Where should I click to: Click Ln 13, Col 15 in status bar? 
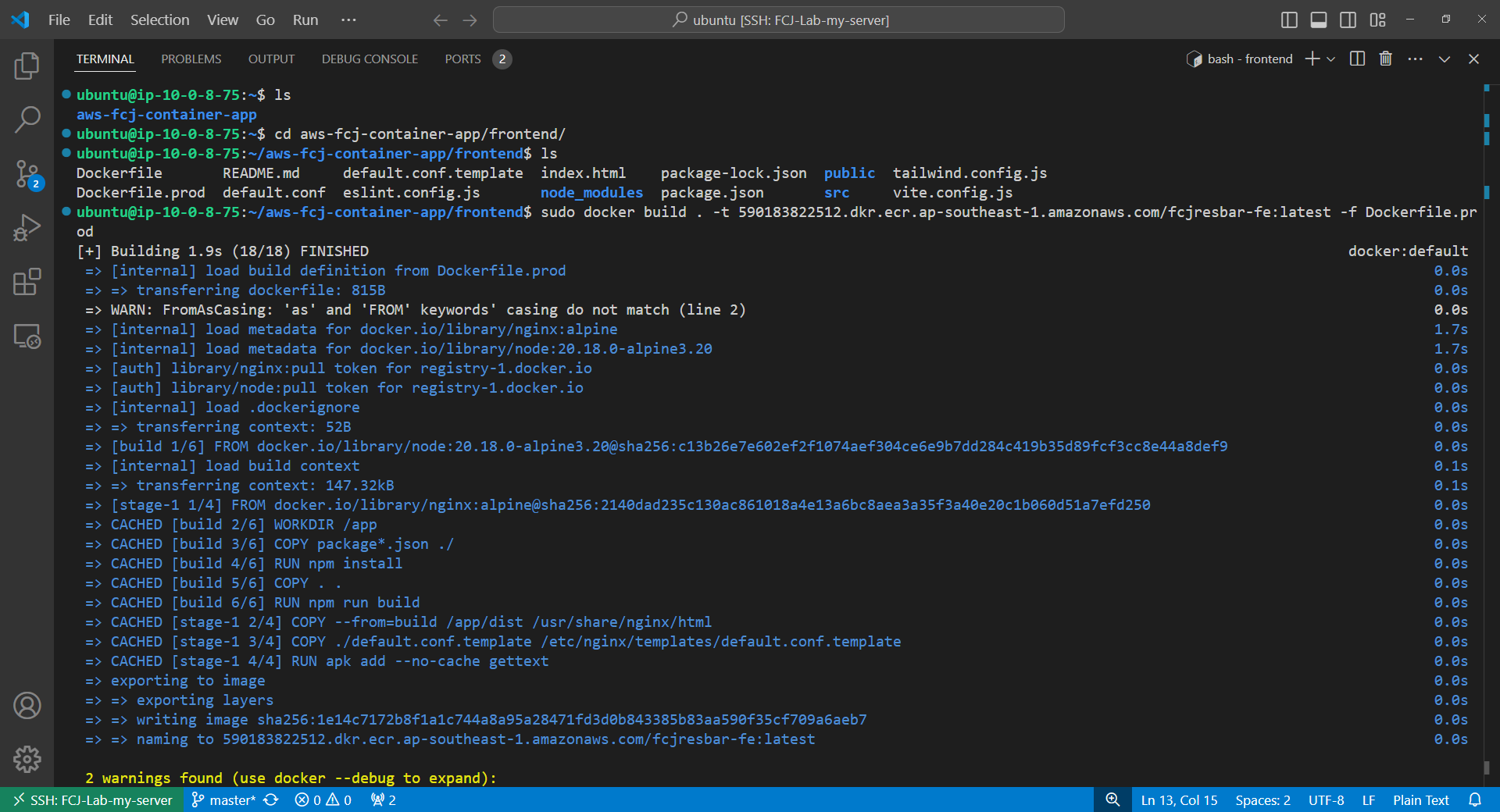(1179, 800)
